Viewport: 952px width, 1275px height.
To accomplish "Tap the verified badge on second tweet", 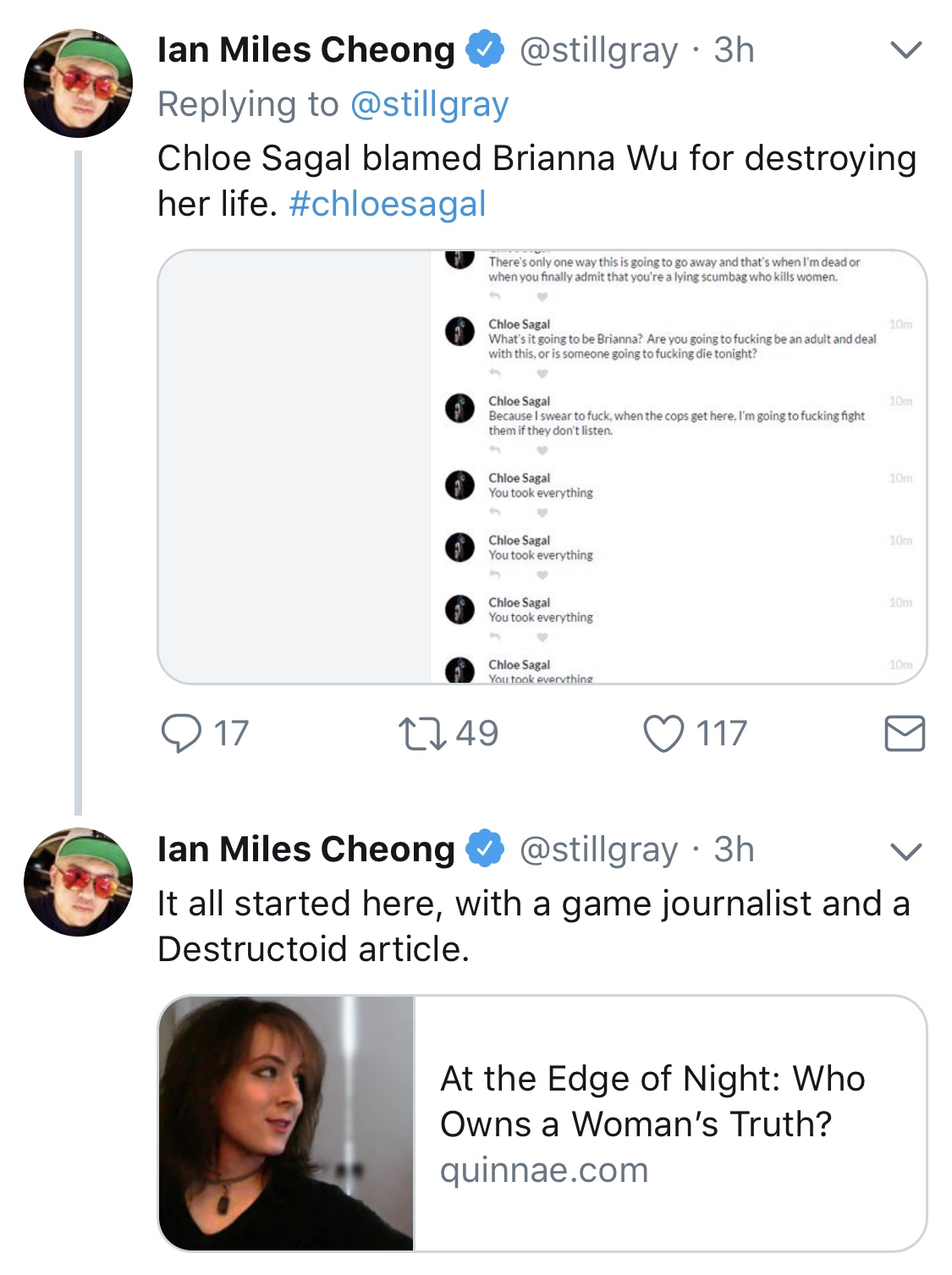I will [485, 849].
